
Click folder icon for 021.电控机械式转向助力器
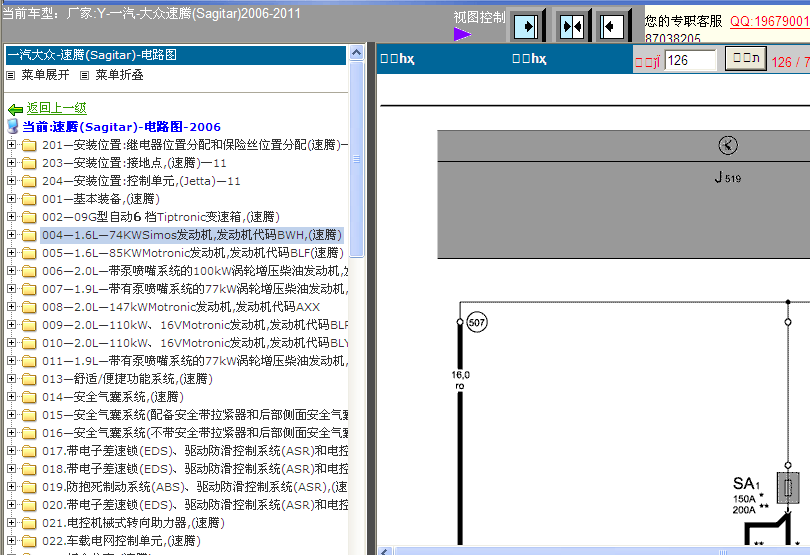(29, 523)
